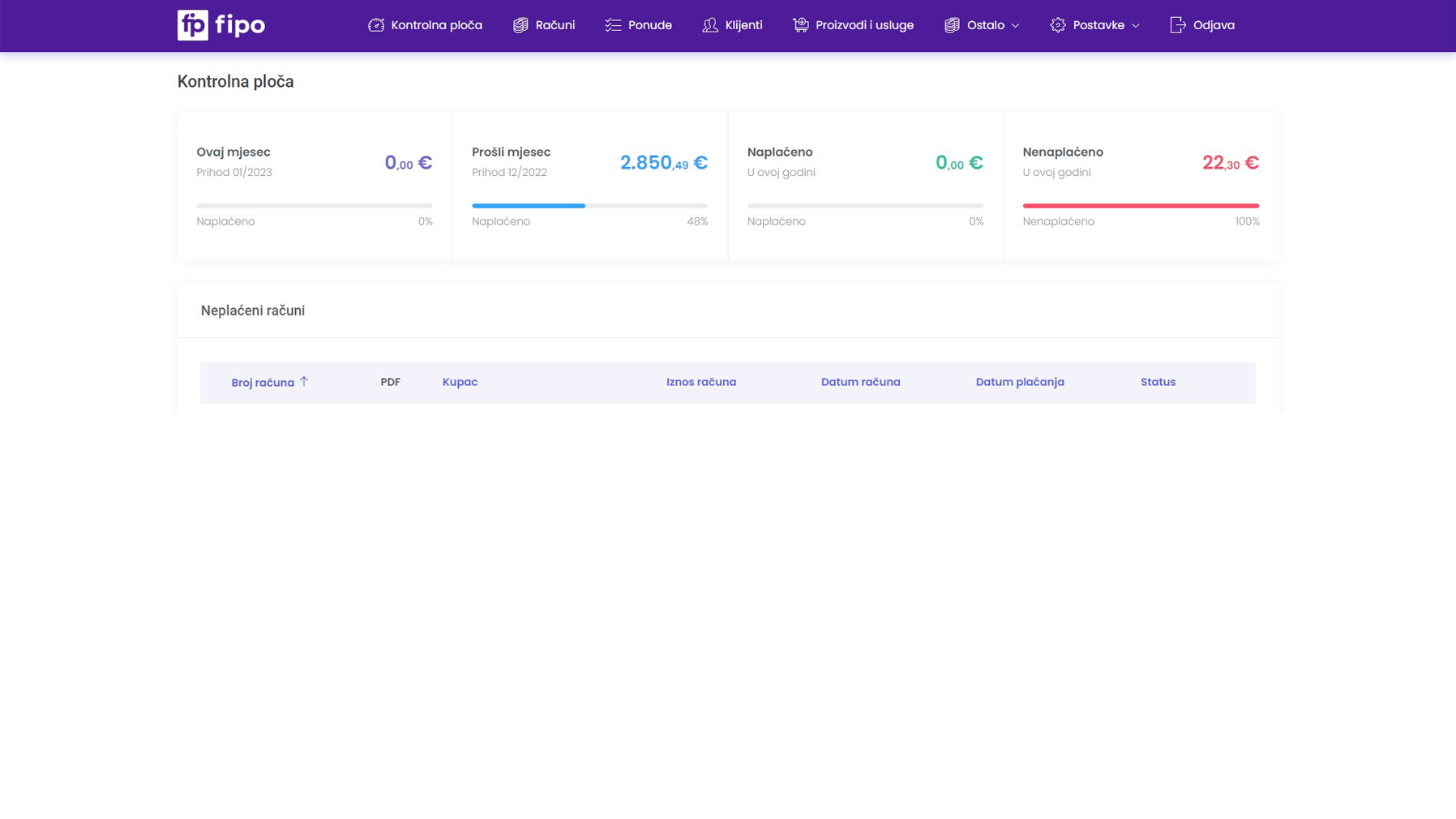Click the Ponude list icon

click(613, 25)
